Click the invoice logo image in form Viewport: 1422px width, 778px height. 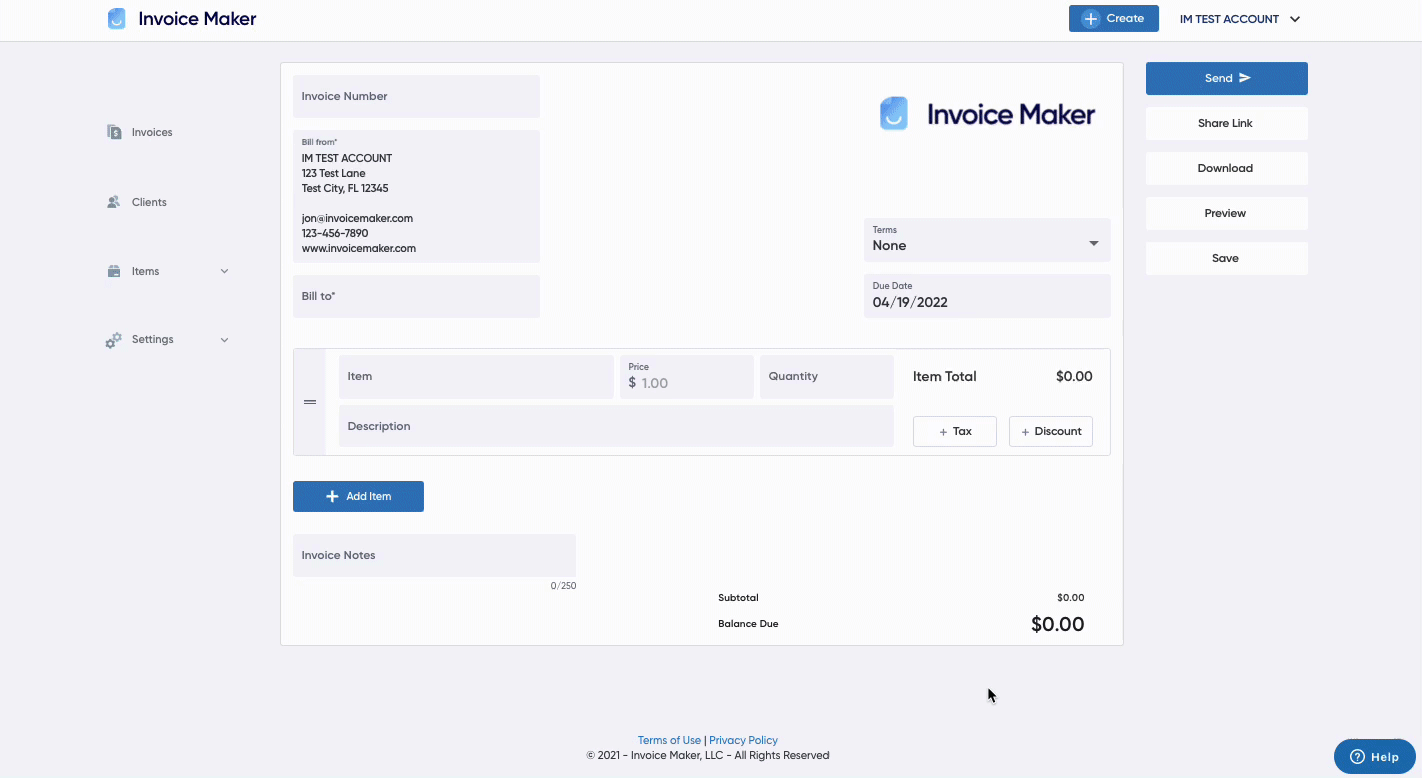987,114
